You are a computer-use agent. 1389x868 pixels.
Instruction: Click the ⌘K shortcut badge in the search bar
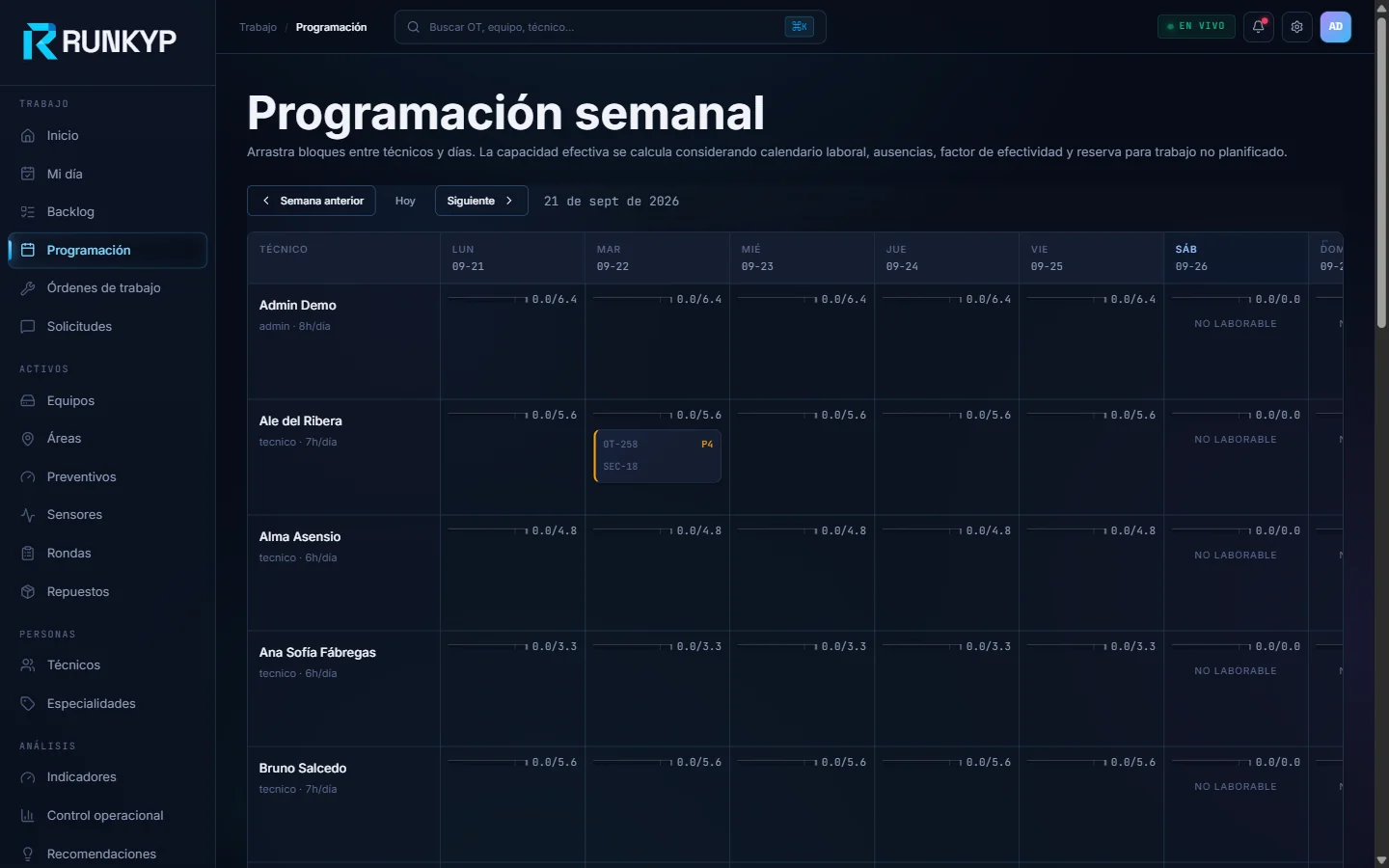(x=799, y=27)
